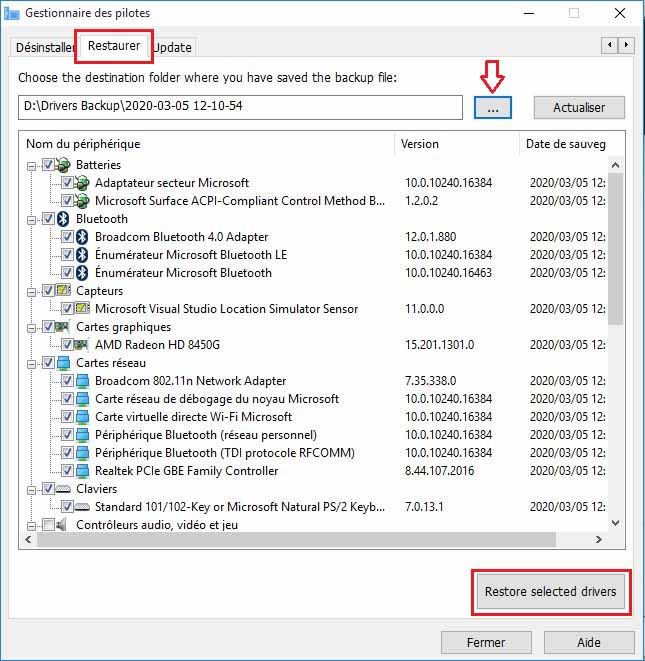Click the list's scroll left arrow
The image size is (645, 661).
pos(28,540)
